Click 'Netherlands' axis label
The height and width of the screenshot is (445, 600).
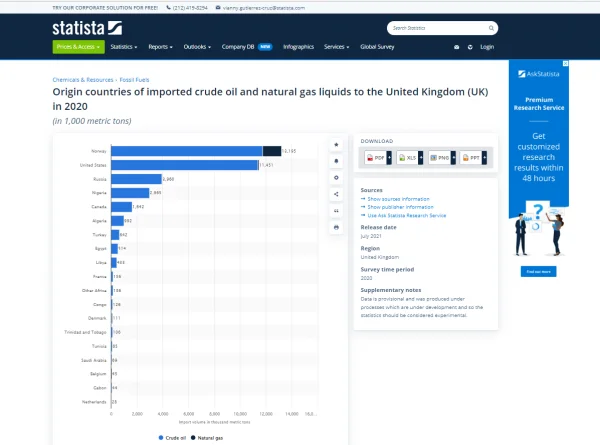coord(94,402)
